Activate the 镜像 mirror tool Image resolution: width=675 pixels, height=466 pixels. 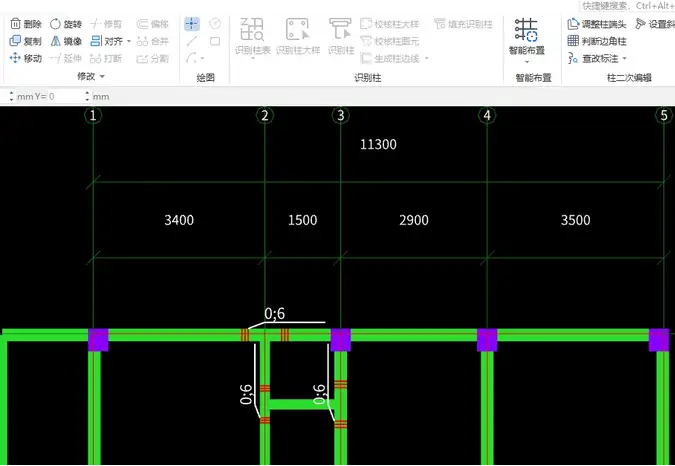(65, 41)
